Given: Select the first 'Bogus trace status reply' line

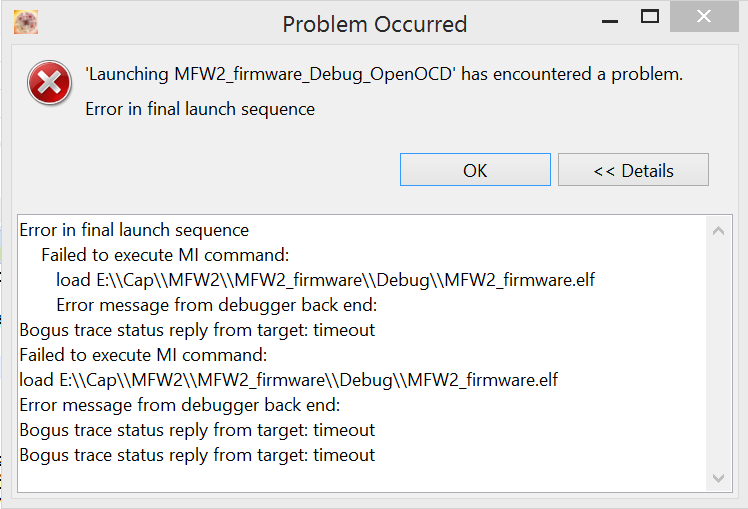Looking at the screenshot, I should 197,330.
